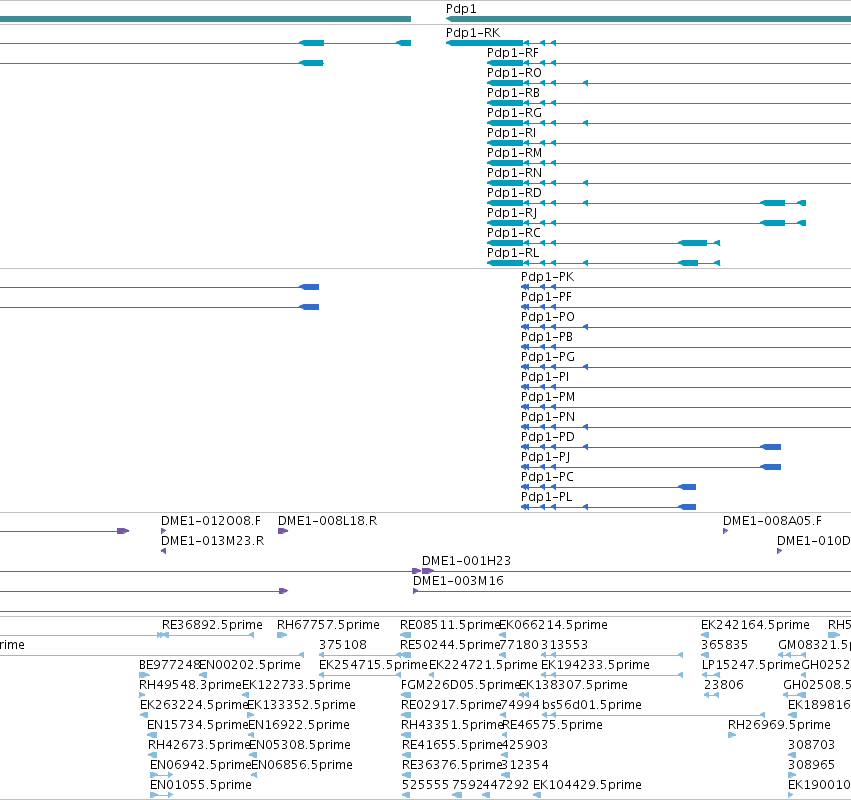Select the Pdp1-PG protein label
The image size is (851, 800).
(x=548, y=357)
